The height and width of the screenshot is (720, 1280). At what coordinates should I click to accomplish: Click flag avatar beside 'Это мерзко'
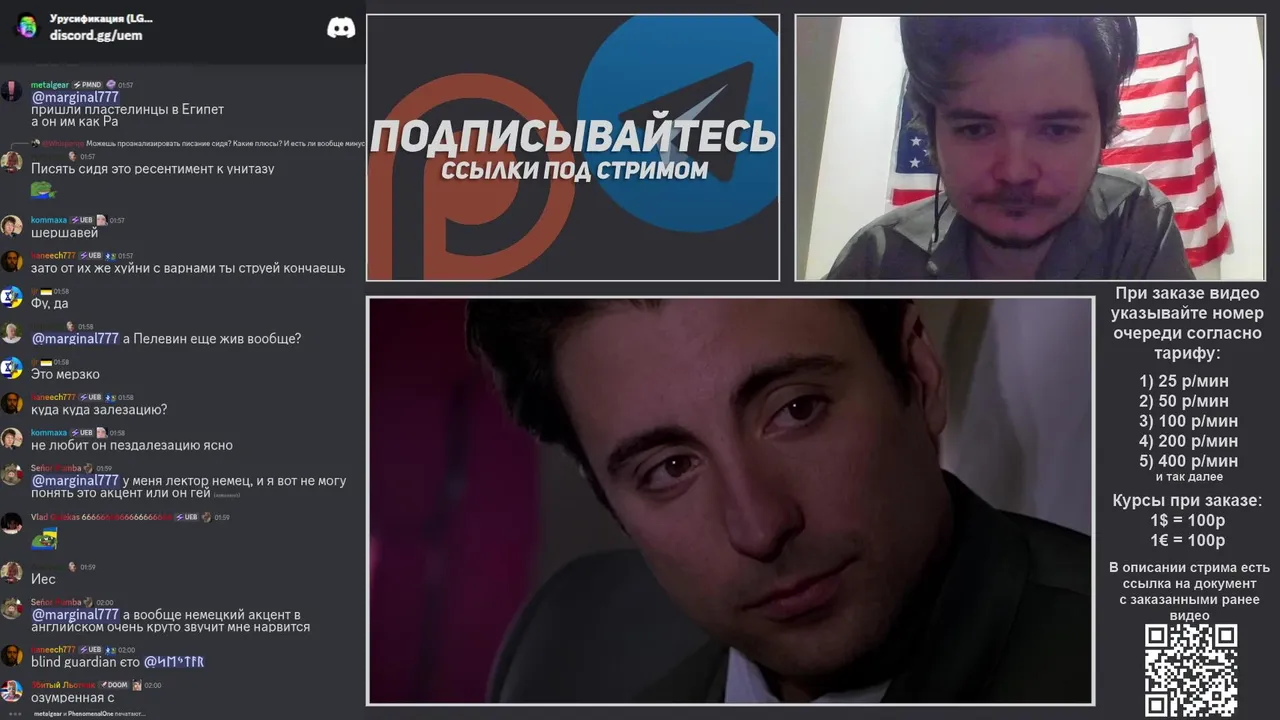tap(11, 368)
